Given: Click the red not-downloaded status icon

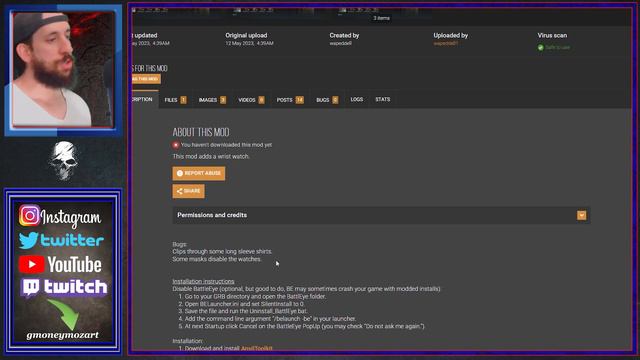Looking at the screenshot, I should pyautogui.click(x=176, y=145).
